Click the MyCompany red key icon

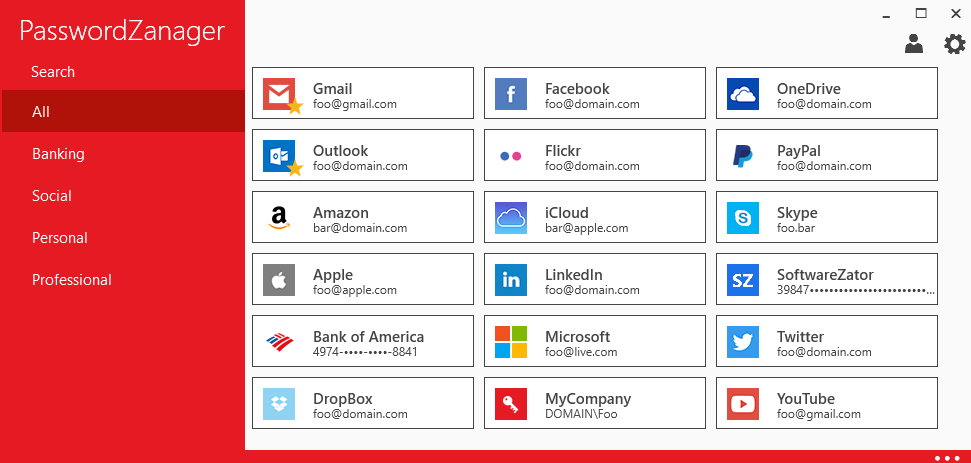(x=511, y=404)
